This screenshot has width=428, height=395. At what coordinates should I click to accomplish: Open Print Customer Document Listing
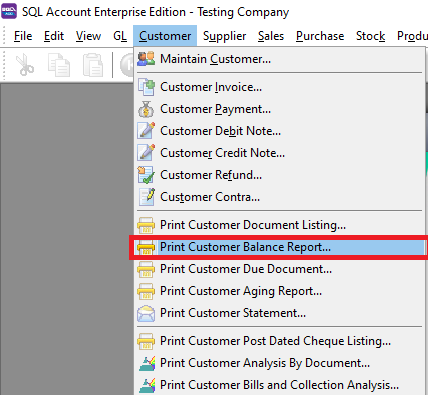click(x=280, y=225)
